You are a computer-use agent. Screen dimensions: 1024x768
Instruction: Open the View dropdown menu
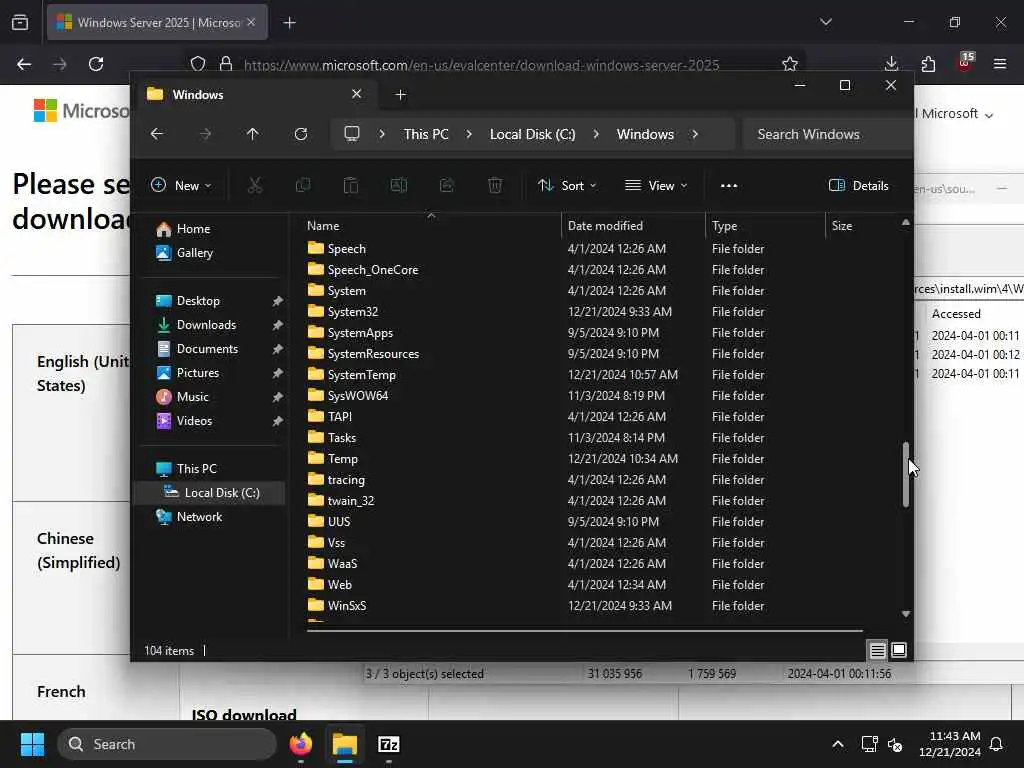[x=656, y=185]
